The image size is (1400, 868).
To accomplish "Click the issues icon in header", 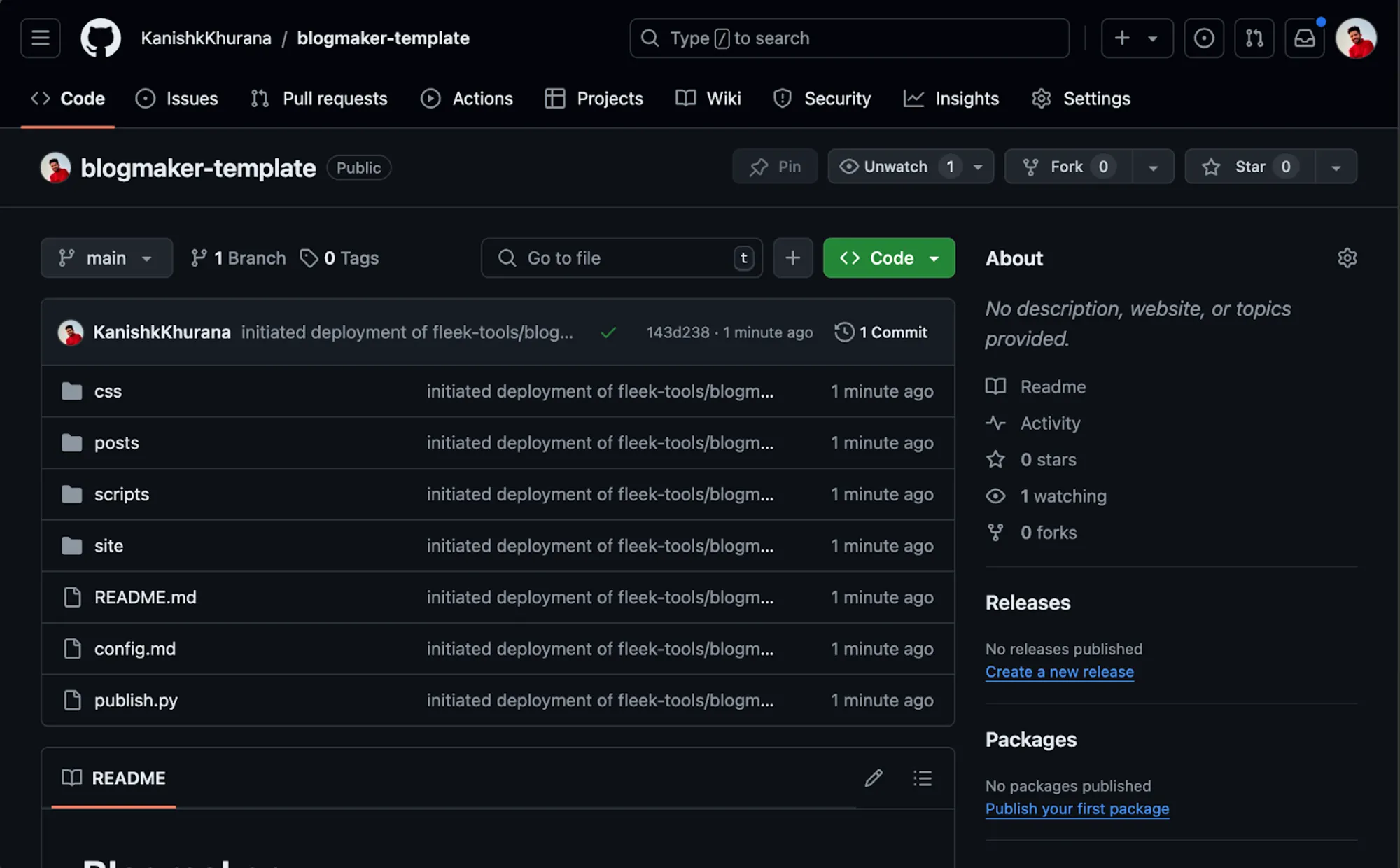I will pos(1203,38).
